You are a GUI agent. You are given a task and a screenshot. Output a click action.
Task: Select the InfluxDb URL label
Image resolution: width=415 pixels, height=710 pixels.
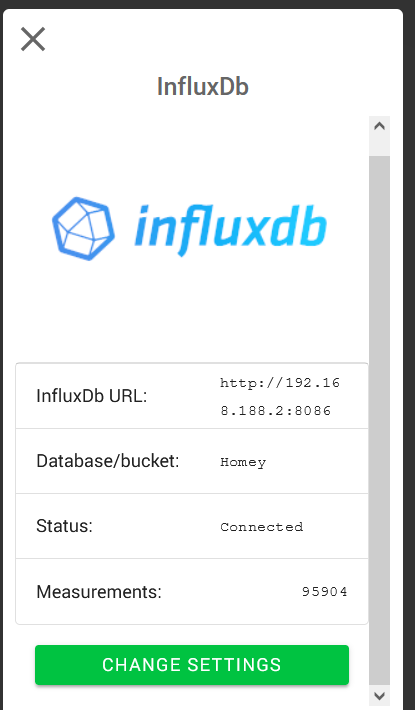(92, 396)
